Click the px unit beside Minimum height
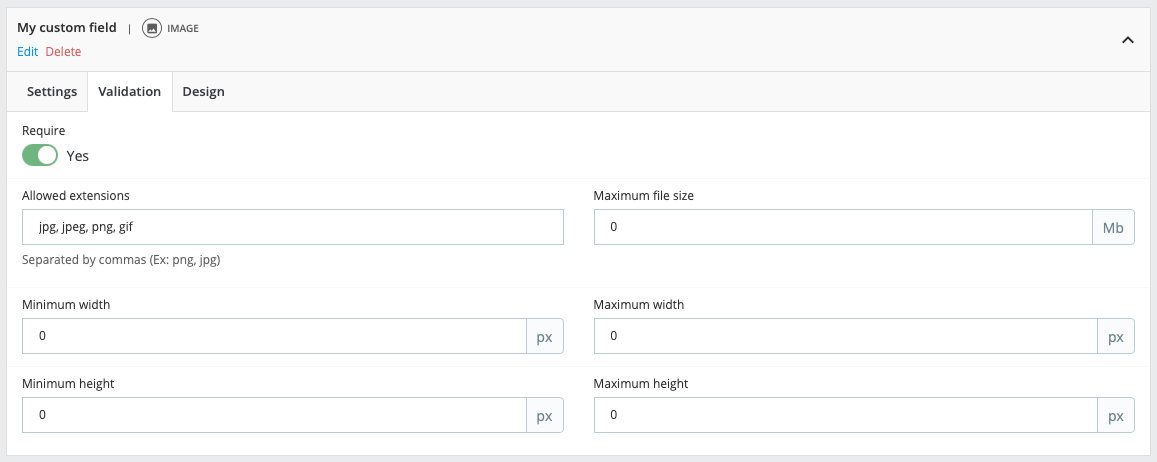 [544, 415]
